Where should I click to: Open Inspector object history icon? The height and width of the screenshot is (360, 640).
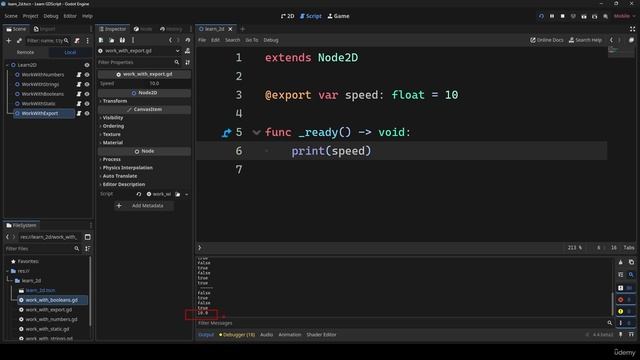click(x=188, y=40)
